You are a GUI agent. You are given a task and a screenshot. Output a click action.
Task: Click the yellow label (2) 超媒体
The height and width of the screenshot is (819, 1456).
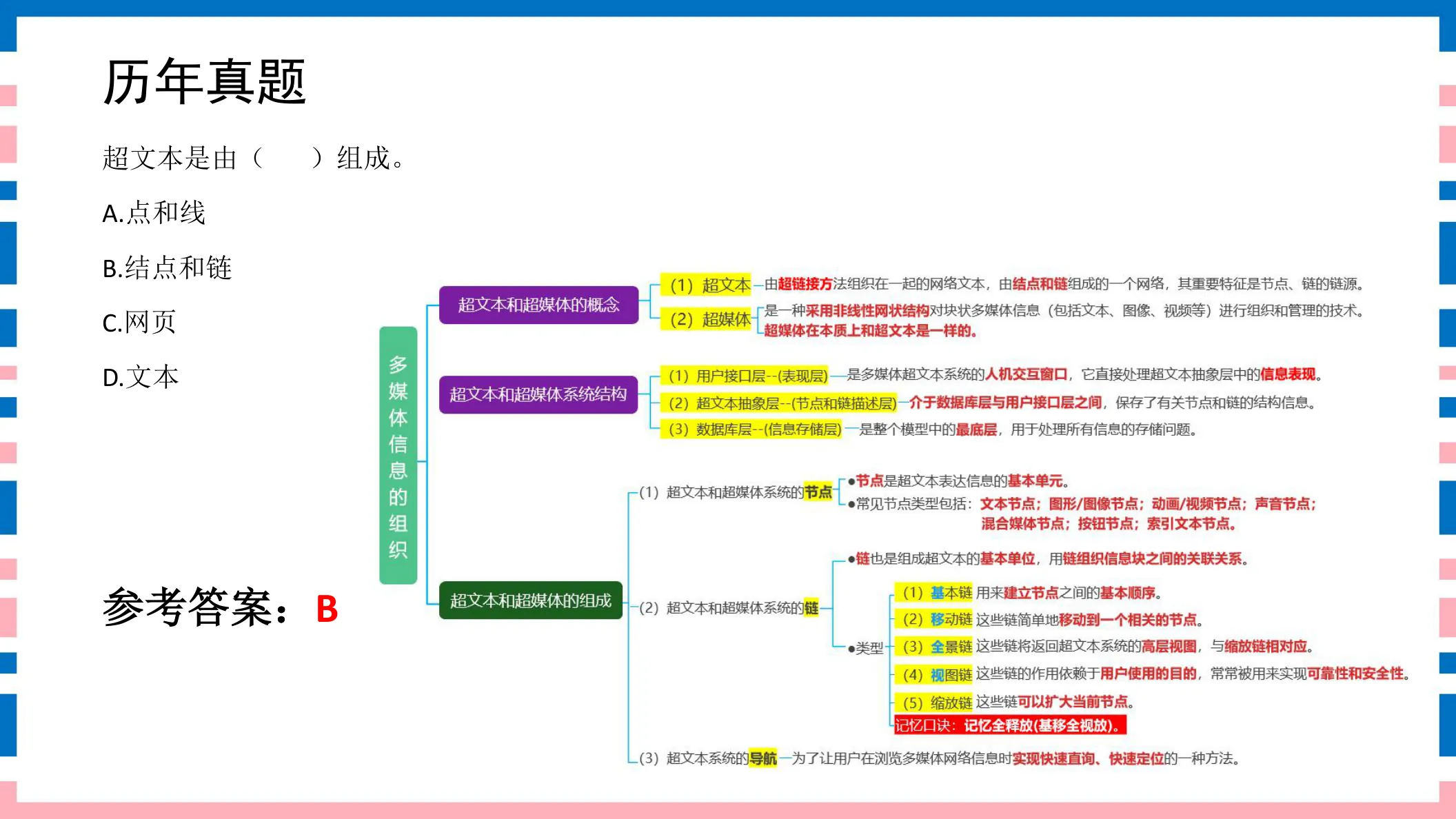click(x=706, y=319)
